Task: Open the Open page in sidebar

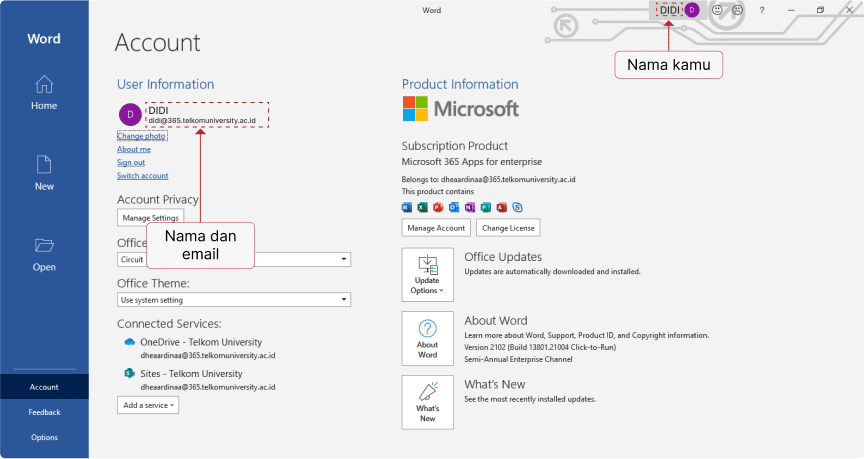Action: 44,254
